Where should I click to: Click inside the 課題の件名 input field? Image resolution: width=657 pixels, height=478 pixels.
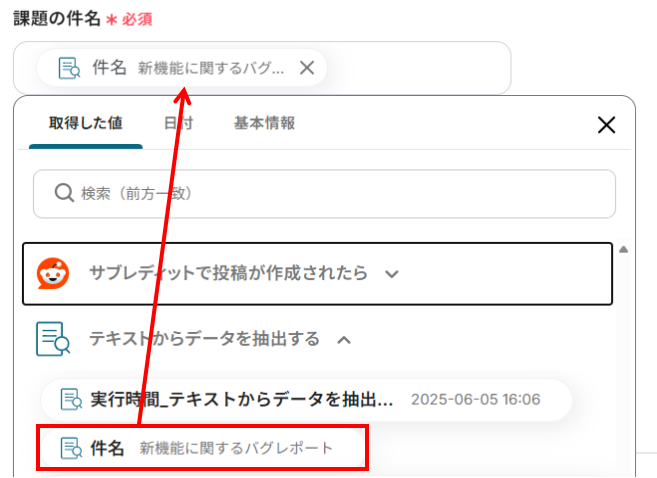point(262,68)
